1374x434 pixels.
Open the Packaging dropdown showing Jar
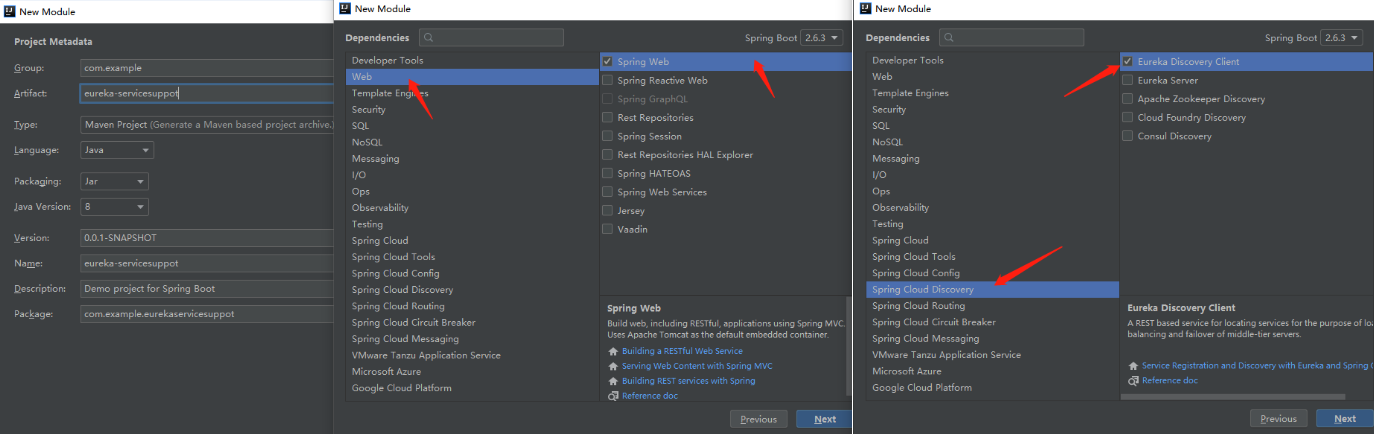pyautogui.click(x=114, y=182)
